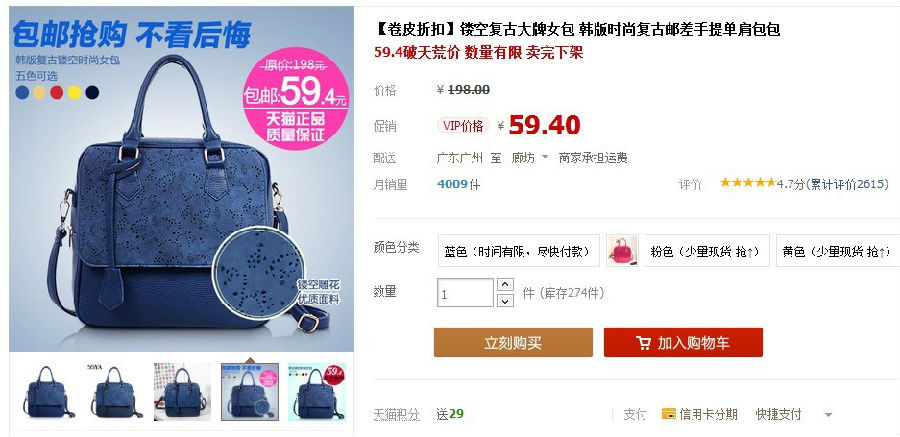Click the five-star rating icons
This screenshot has height=437, width=900.
pyautogui.click(x=747, y=183)
